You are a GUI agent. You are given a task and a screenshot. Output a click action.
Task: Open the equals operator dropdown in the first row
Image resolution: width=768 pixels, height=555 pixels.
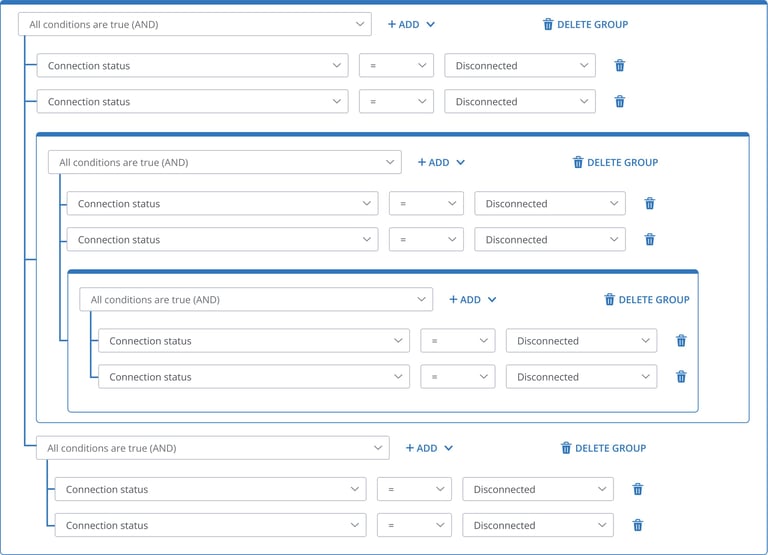coord(396,65)
